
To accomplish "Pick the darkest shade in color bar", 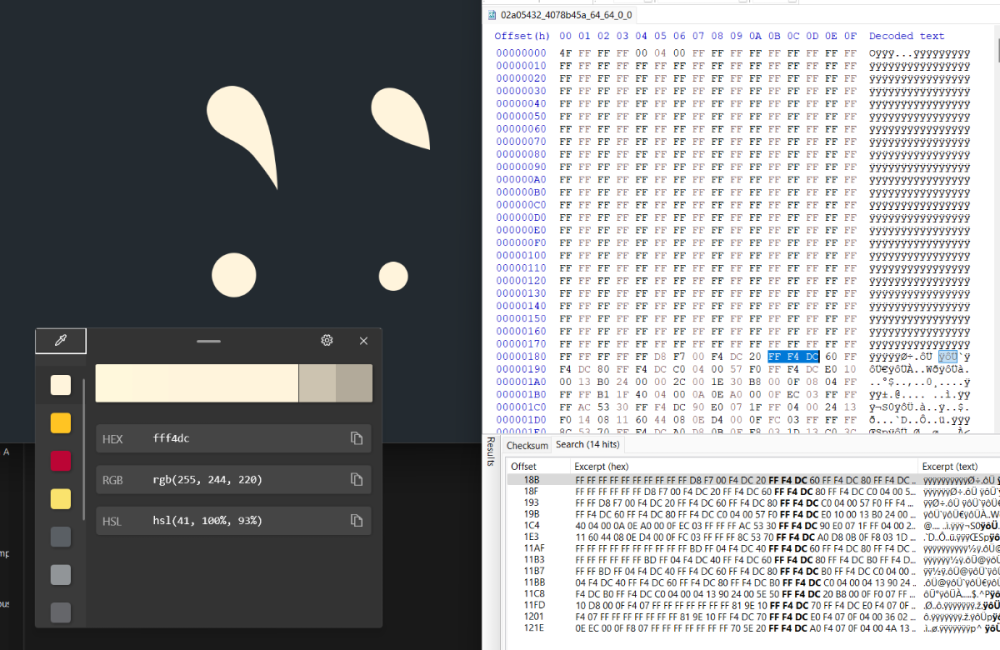I will click(x=354, y=384).
